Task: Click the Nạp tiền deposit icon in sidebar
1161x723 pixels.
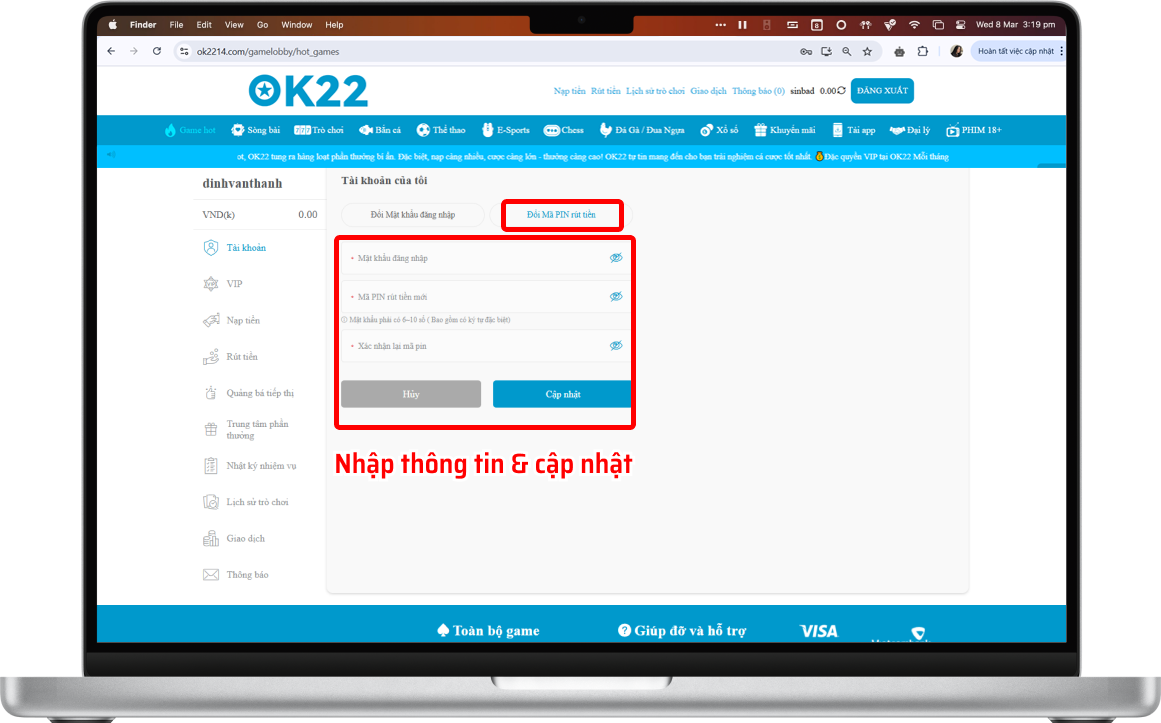Action: coord(210,321)
